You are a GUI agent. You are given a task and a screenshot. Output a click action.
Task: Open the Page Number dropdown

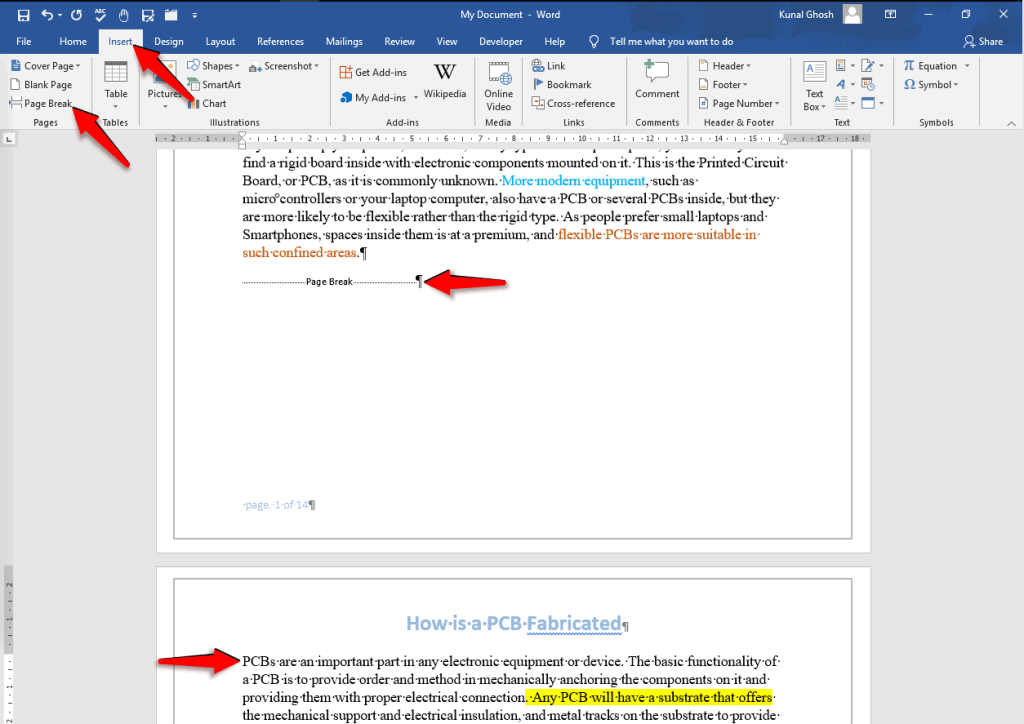pyautogui.click(x=738, y=103)
